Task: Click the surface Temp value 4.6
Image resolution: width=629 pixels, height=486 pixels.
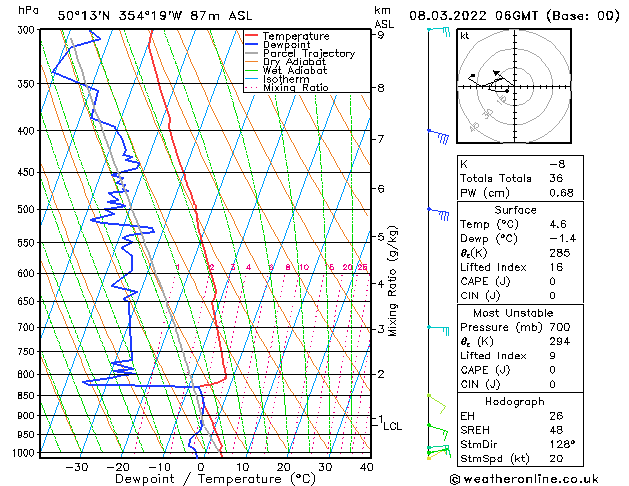Action: (x=558, y=224)
